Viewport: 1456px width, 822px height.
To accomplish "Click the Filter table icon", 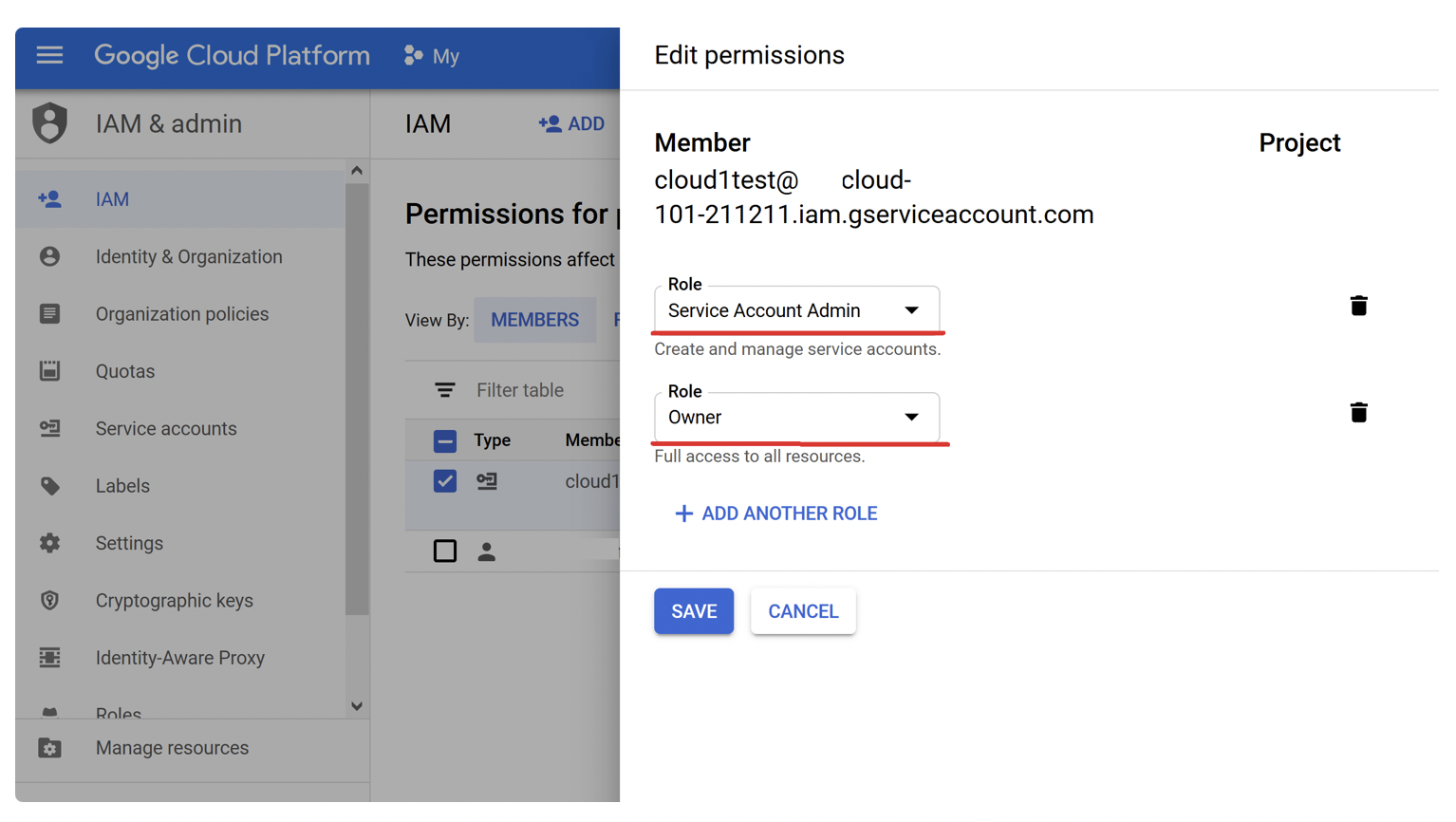I will [444, 390].
